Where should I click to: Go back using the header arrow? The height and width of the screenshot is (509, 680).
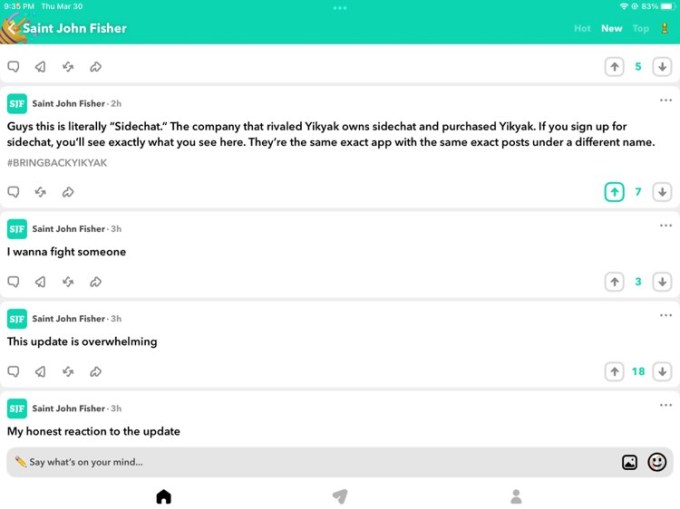click(x=12, y=29)
